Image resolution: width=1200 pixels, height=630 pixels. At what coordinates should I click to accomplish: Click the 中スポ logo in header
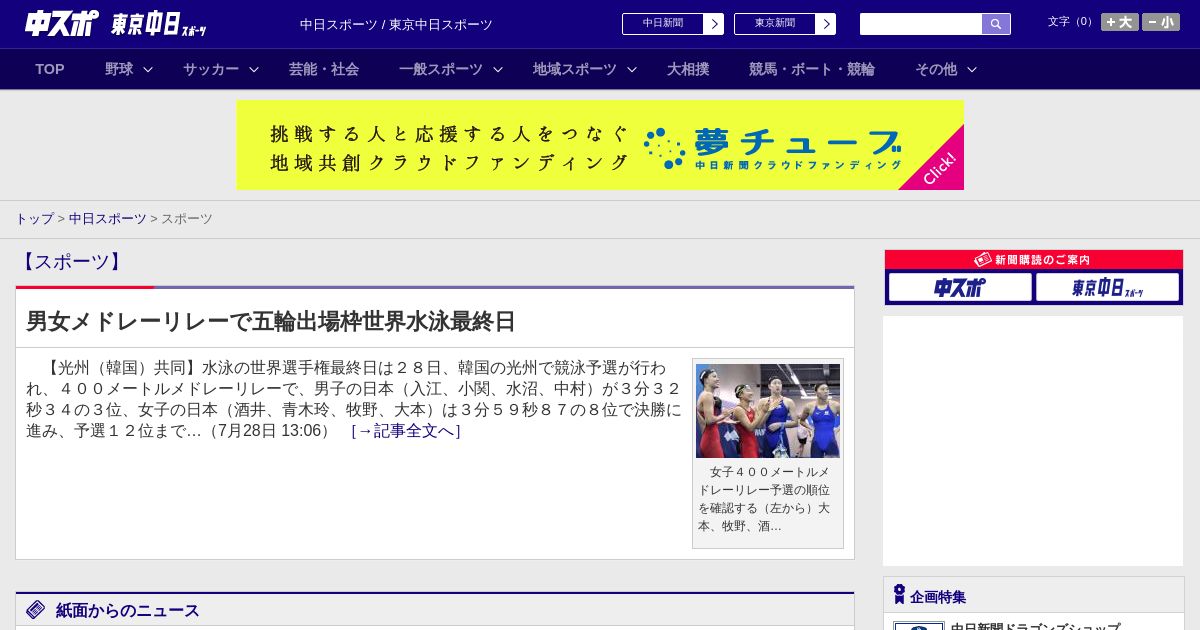point(62,23)
